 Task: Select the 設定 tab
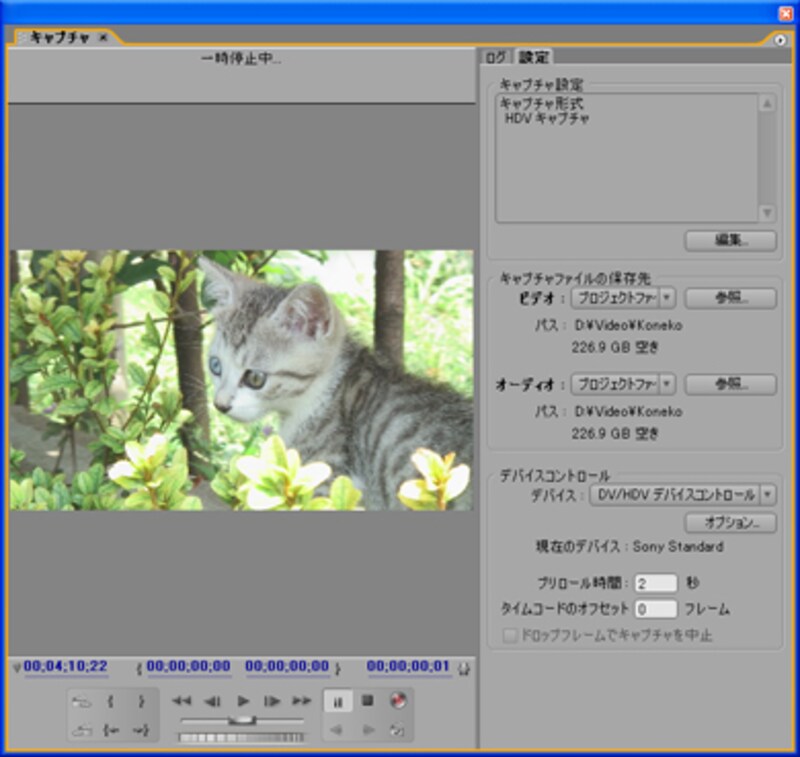pos(532,57)
